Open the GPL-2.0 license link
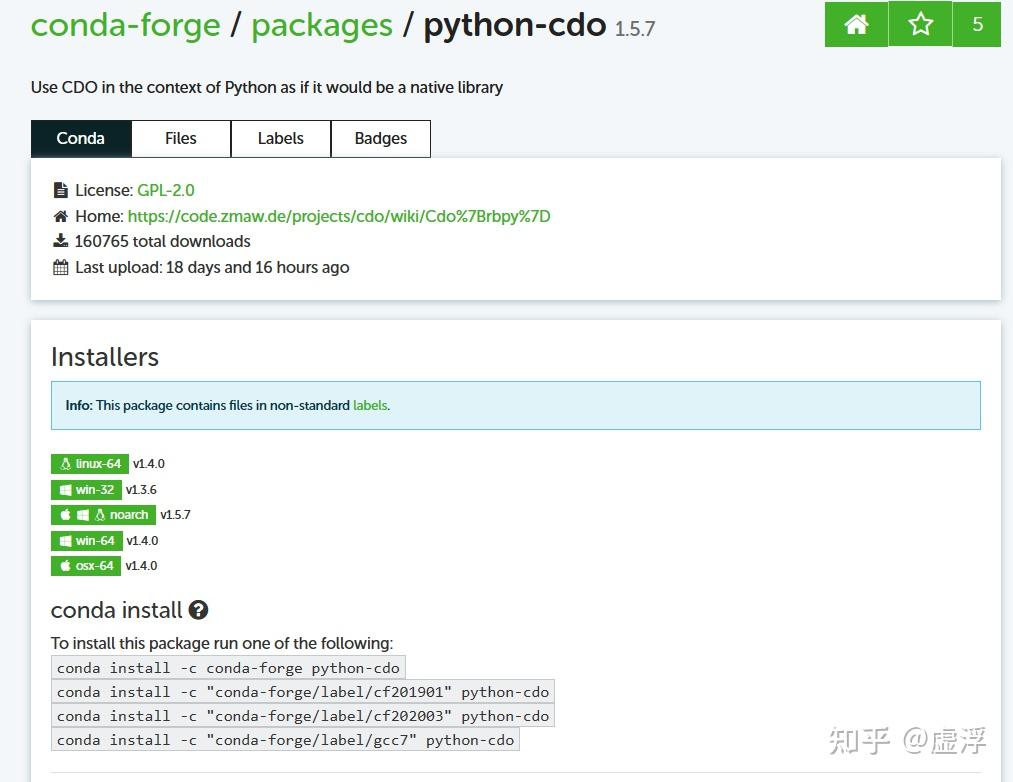This screenshot has width=1013, height=782. pyautogui.click(x=166, y=189)
